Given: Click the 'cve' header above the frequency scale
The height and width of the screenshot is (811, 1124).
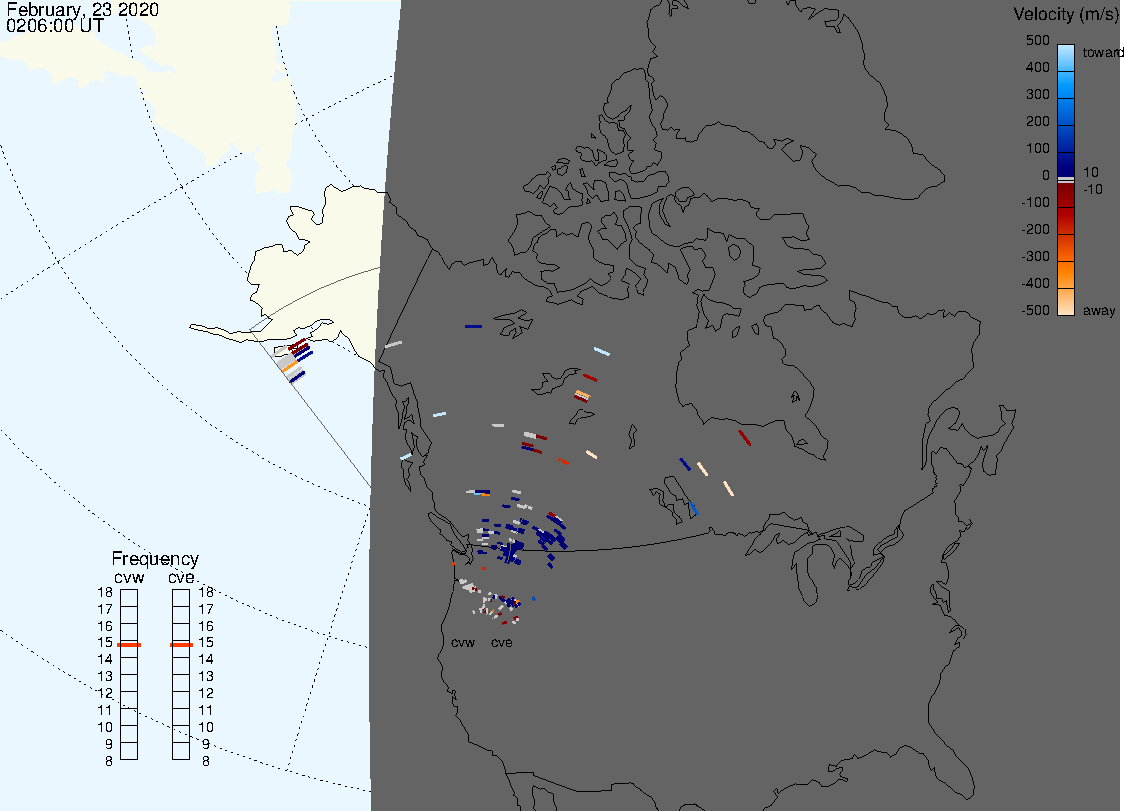Looking at the screenshot, I should [181, 578].
